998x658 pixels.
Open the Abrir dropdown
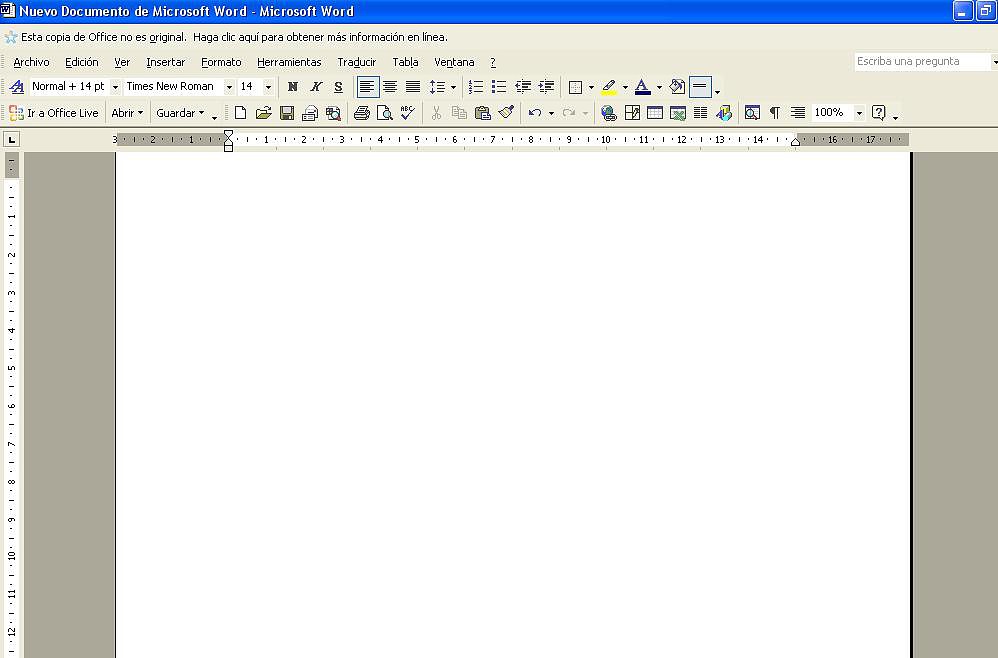click(x=127, y=113)
